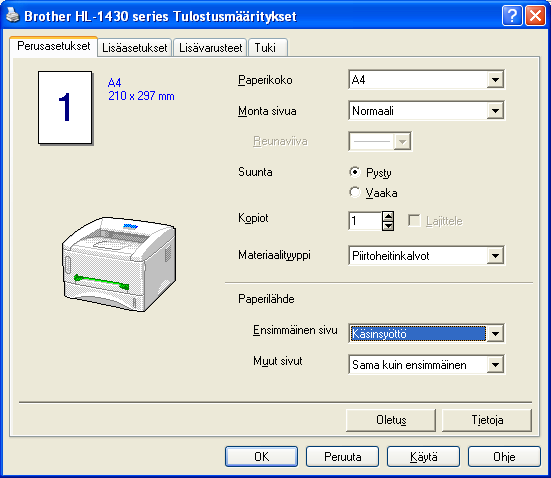
Task: Switch to the Perusasetukset tab
Action: click(x=54, y=46)
